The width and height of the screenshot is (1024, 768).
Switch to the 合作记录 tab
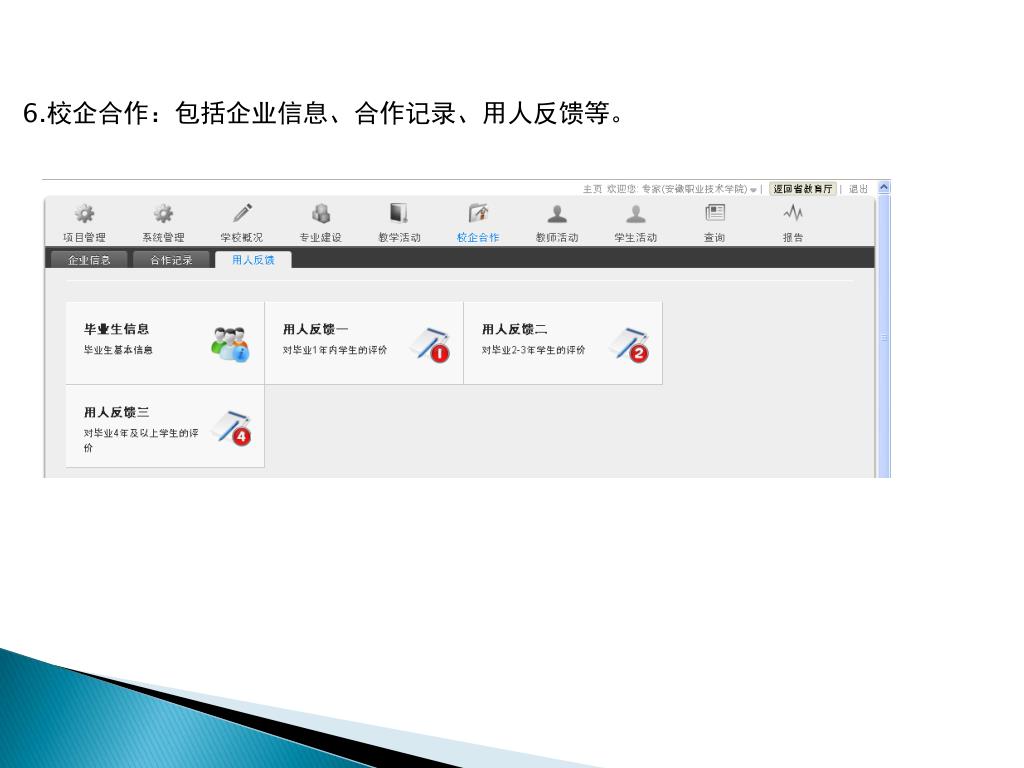172,260
